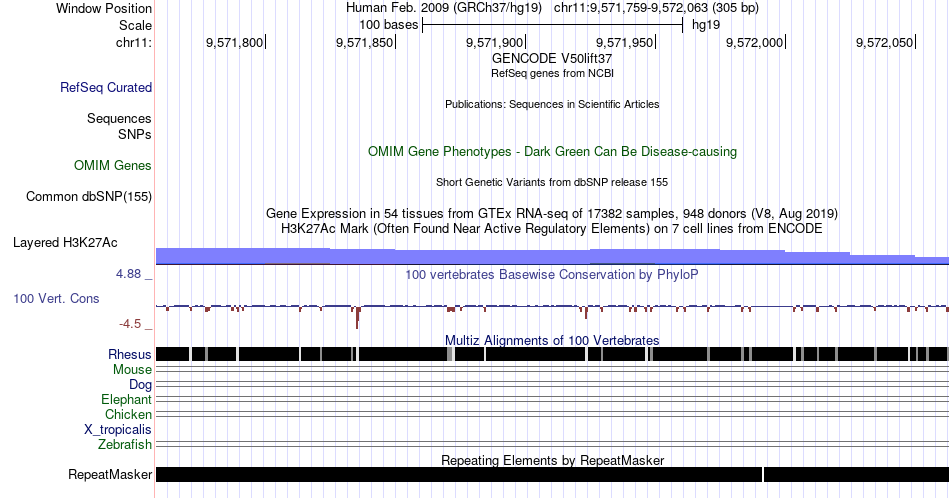Click Repeating Elements by RepeatMasker title
Viewport: 950px width, 498px height.
552,460
